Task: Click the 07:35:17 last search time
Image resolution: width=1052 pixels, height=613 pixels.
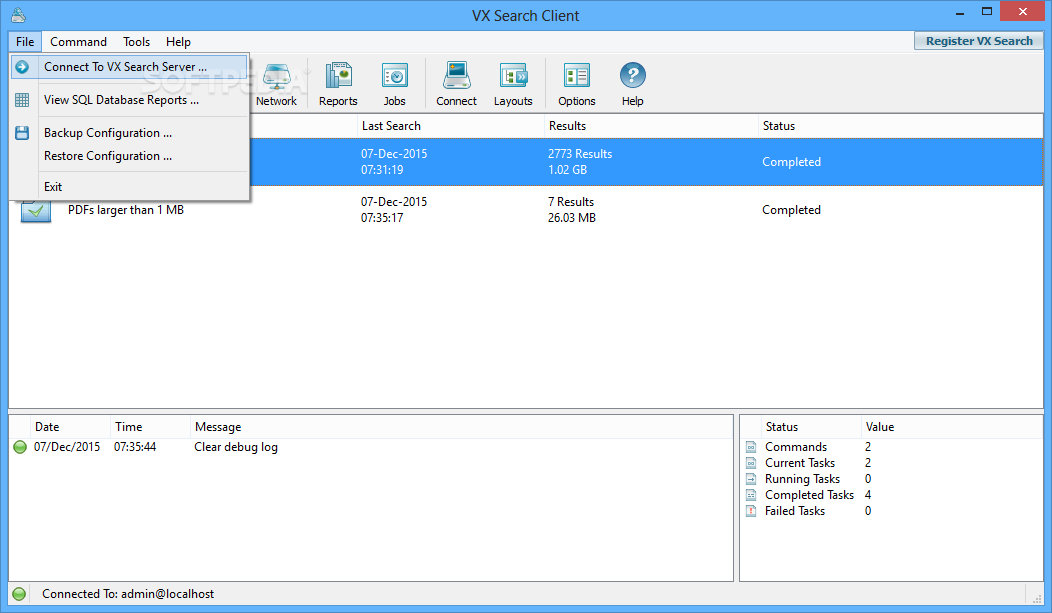Action: [x=382, y=218]
